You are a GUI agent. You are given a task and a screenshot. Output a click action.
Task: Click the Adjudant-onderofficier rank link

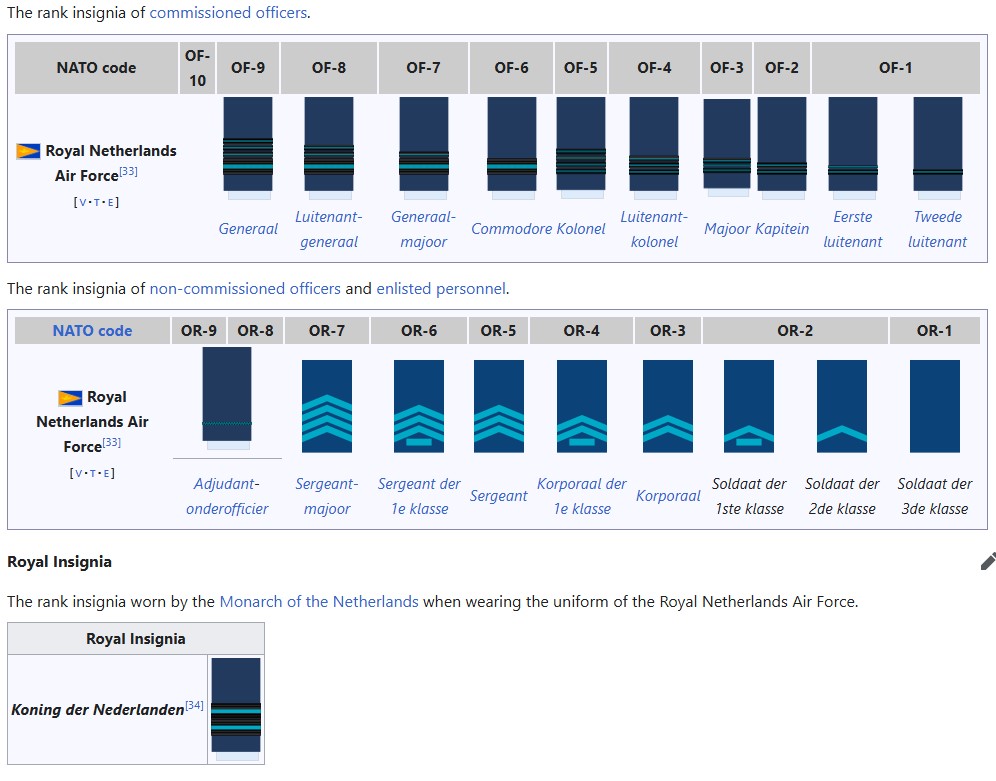pos(227,497)
